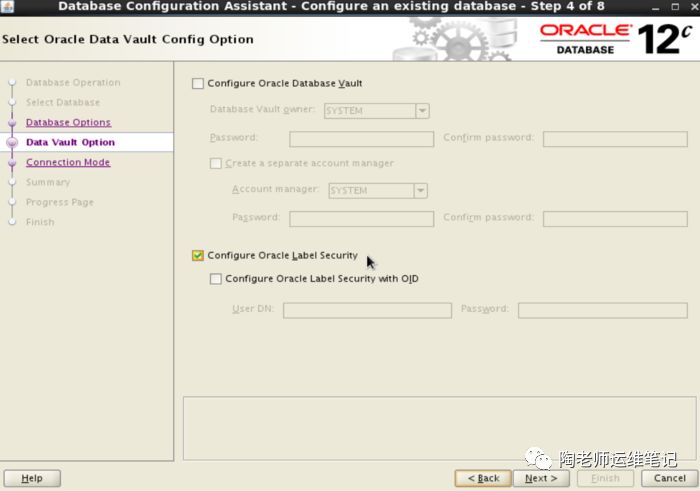Click Account manager Confirm password field
Image resolution: width=700 pixels, height=491 pixels.
click(615, 219)
